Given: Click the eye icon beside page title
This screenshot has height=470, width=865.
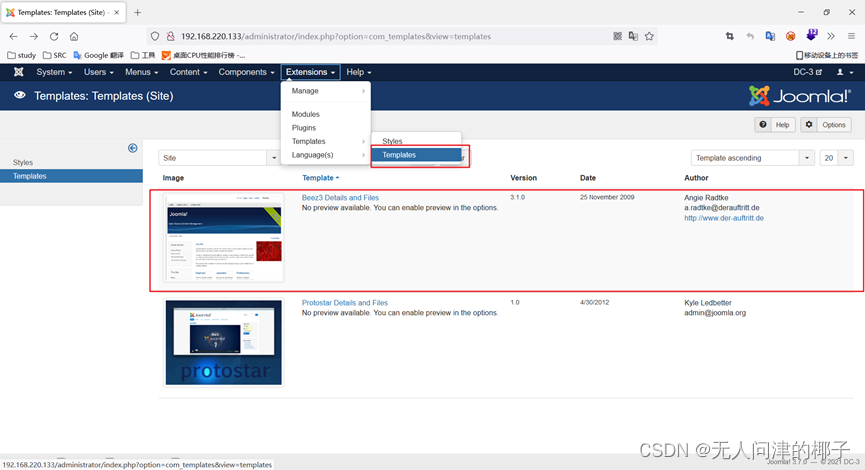Looking at the screenshot, I should pos(20,95).
